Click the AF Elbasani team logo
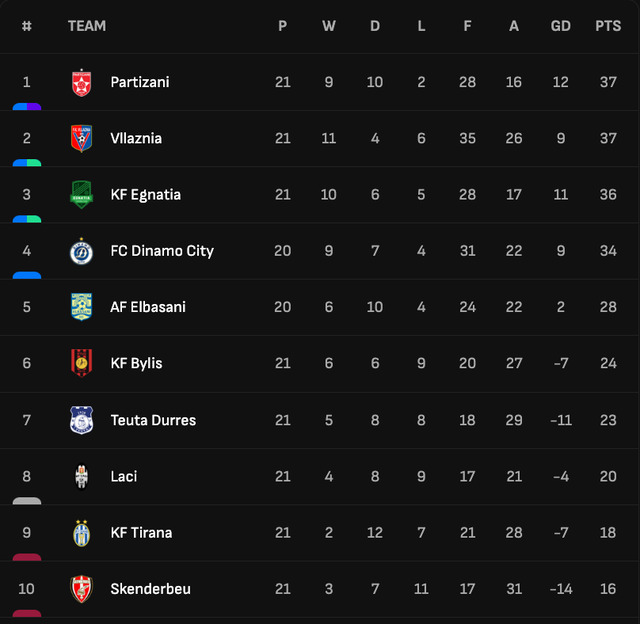 [81, 307]
